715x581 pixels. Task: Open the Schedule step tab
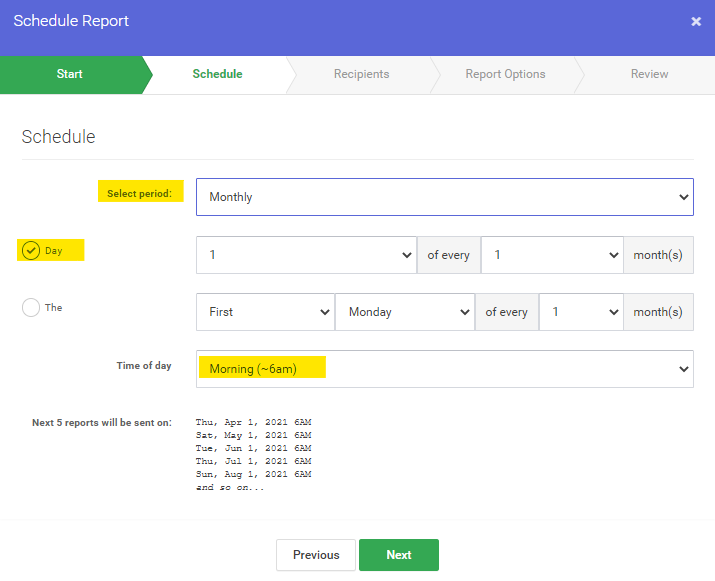tap(217, 74)
